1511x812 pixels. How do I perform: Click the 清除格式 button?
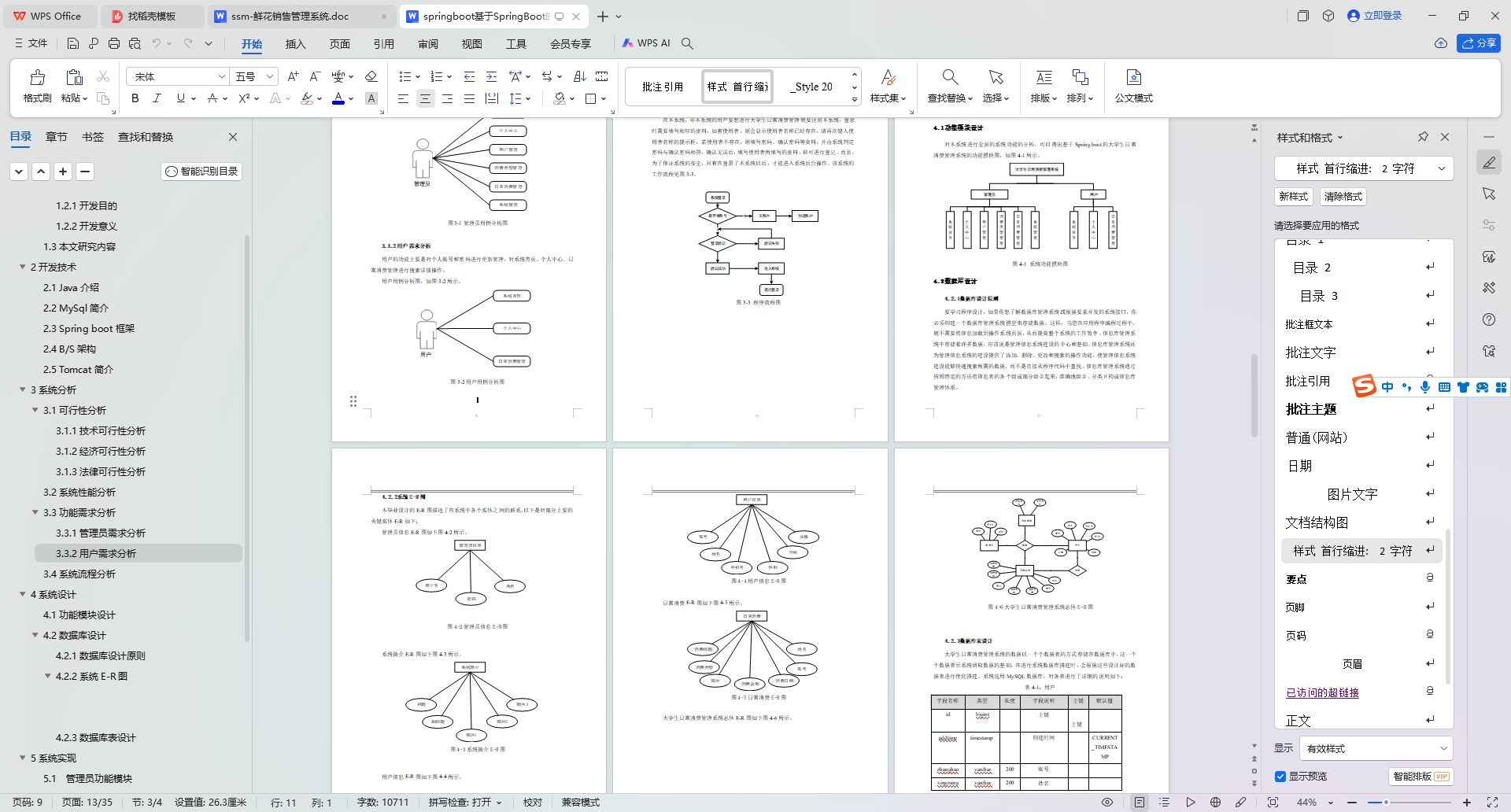[x=1343, y=197]
